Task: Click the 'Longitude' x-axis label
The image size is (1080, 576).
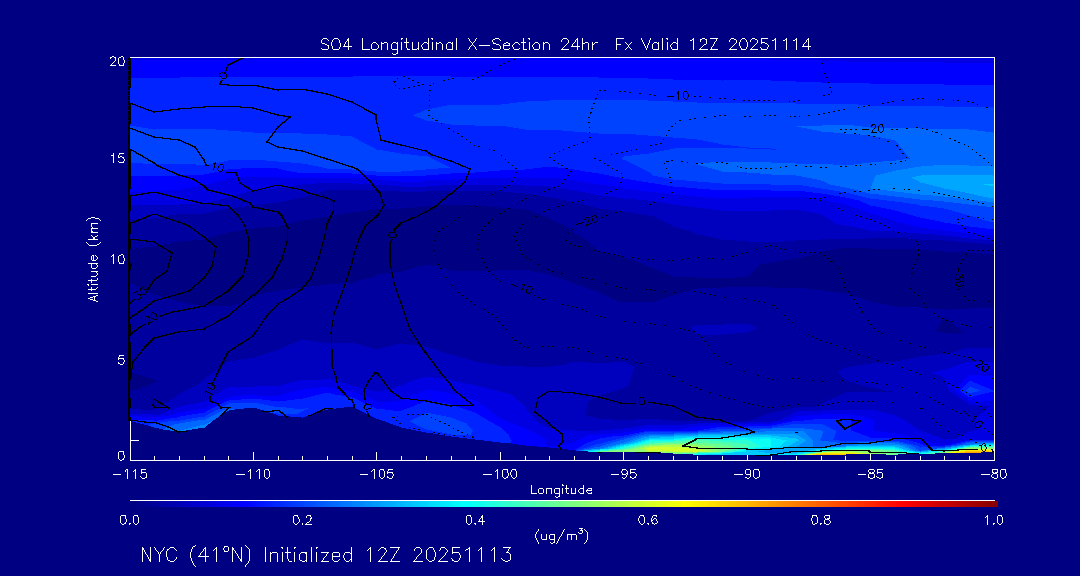Action: click(561, 490)
